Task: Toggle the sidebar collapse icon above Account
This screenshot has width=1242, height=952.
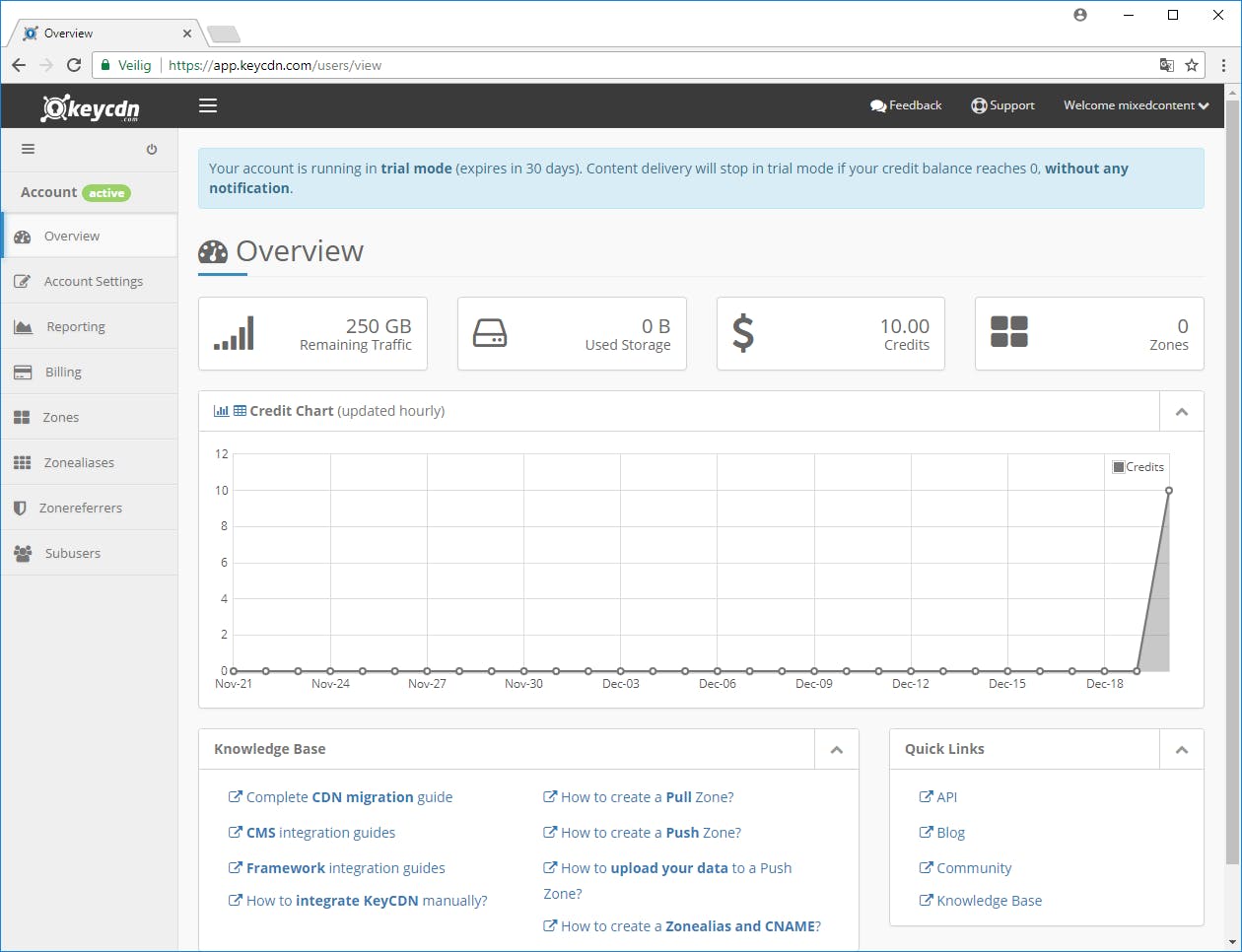Action: click(x=28, y=150)
